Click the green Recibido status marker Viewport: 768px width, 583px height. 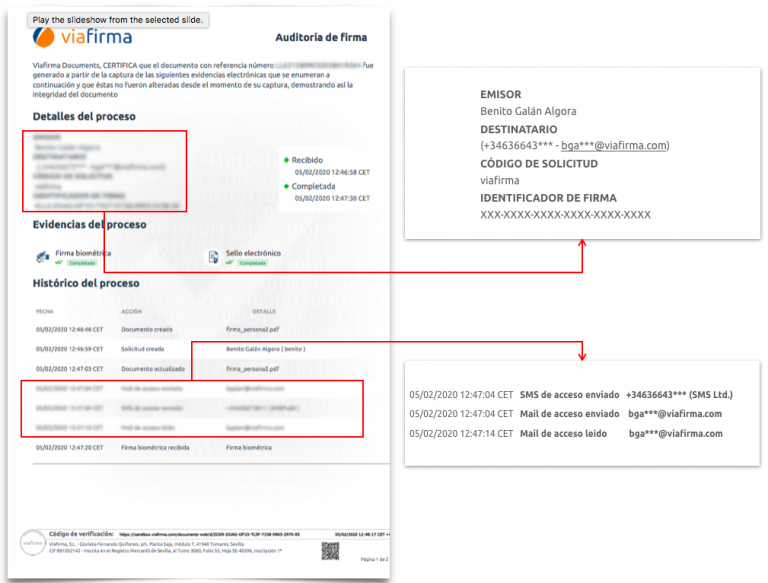coord(286,160)
